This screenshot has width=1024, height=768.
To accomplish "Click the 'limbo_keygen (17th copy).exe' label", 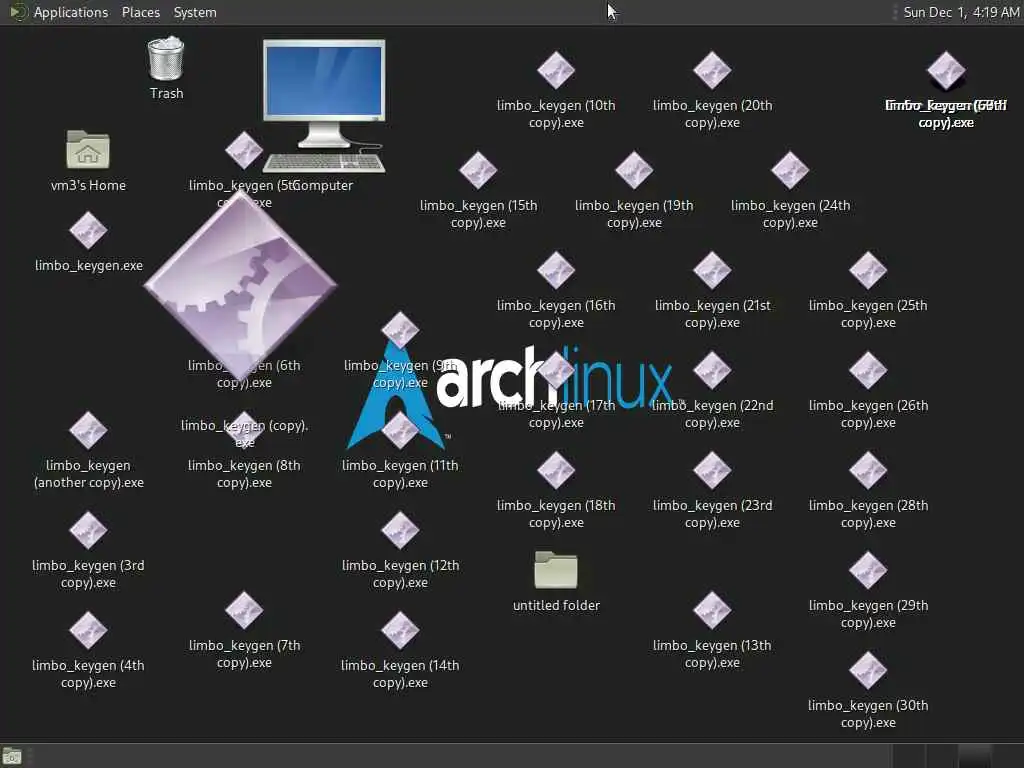I will [556, 414].
